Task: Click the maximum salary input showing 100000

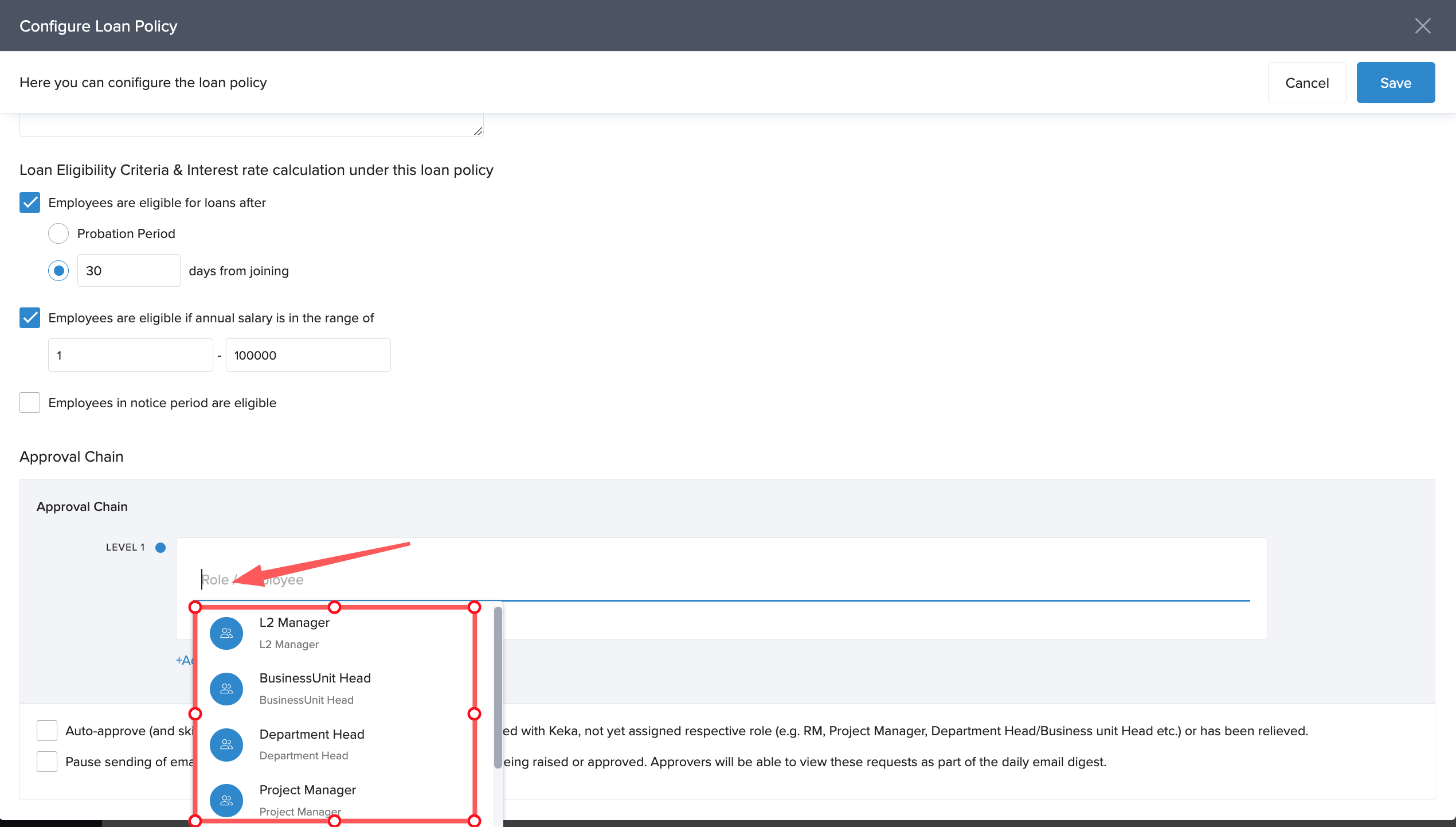Action: coord(308,355)
